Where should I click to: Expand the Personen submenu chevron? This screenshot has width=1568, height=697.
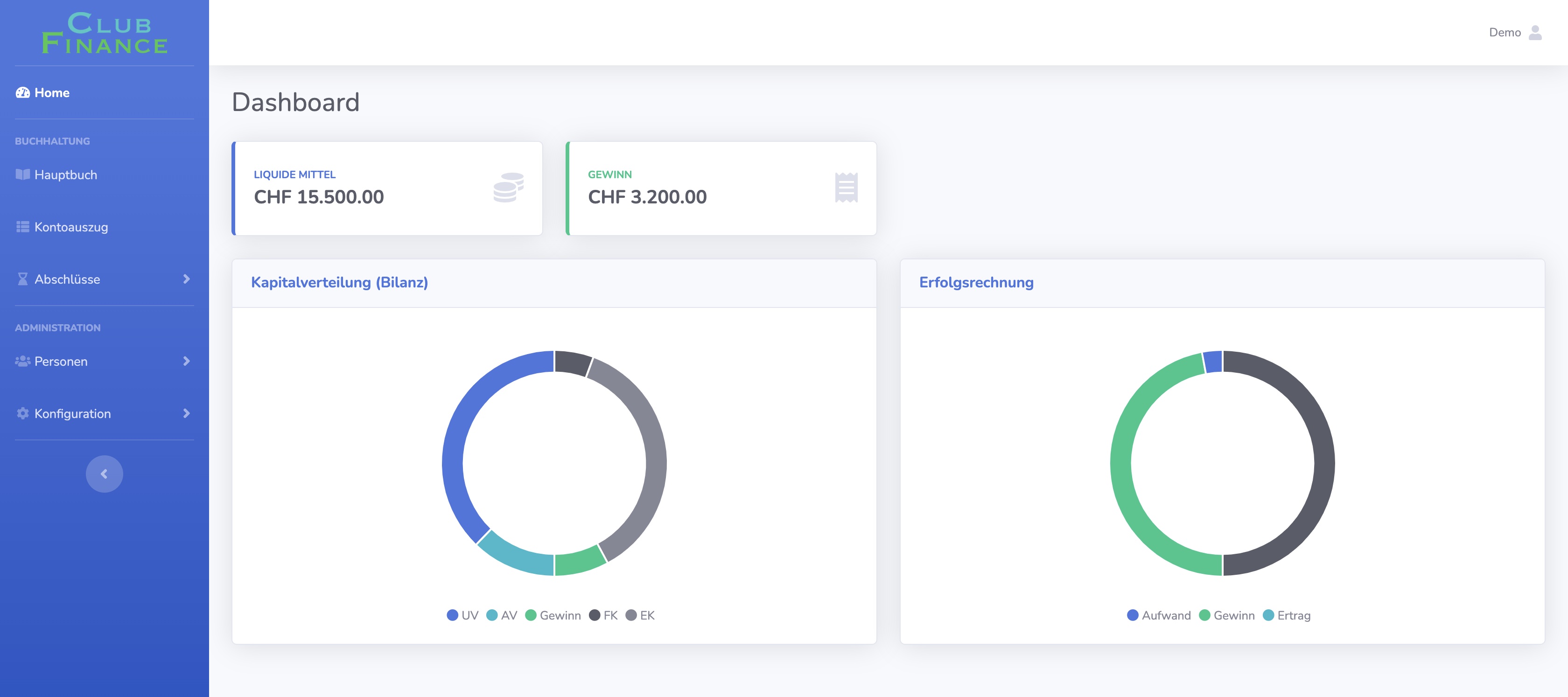(186, 362)
